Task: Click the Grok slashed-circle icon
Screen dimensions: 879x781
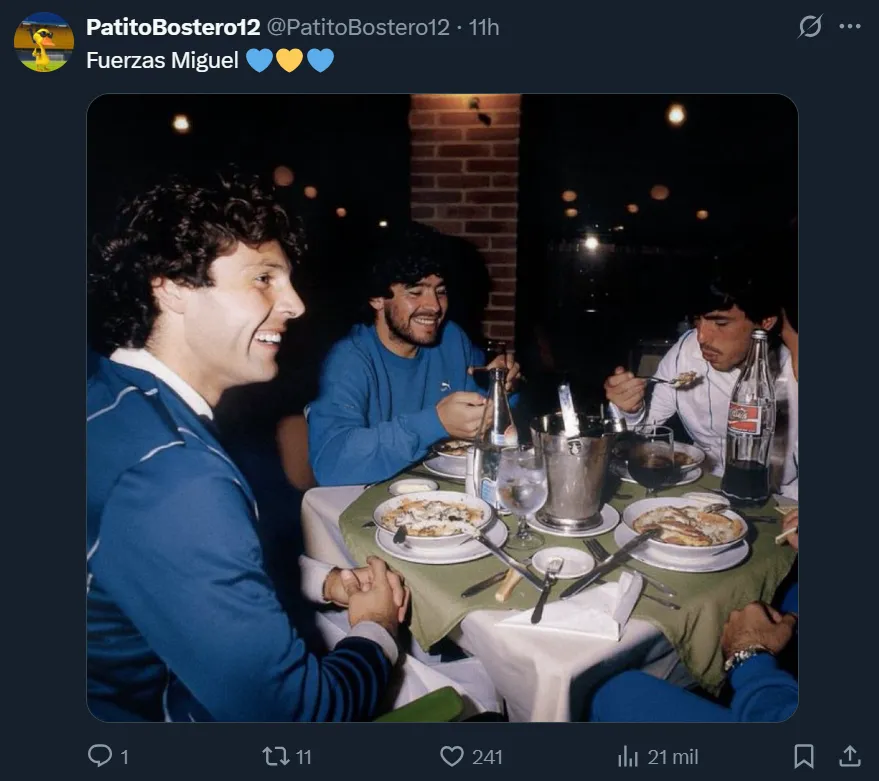Action: pyautogui.click(x=810, y=27)
